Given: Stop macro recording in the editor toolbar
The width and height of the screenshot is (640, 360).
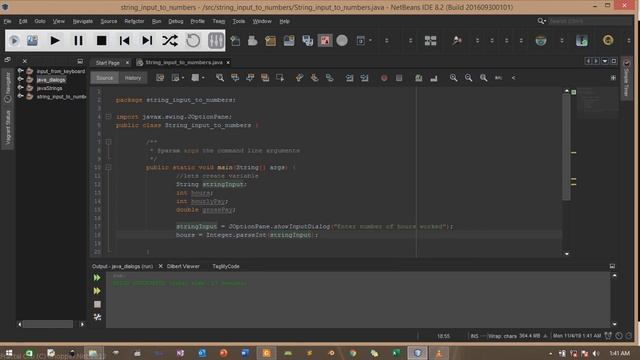Looking at the screenshot, I should (399, 78).
